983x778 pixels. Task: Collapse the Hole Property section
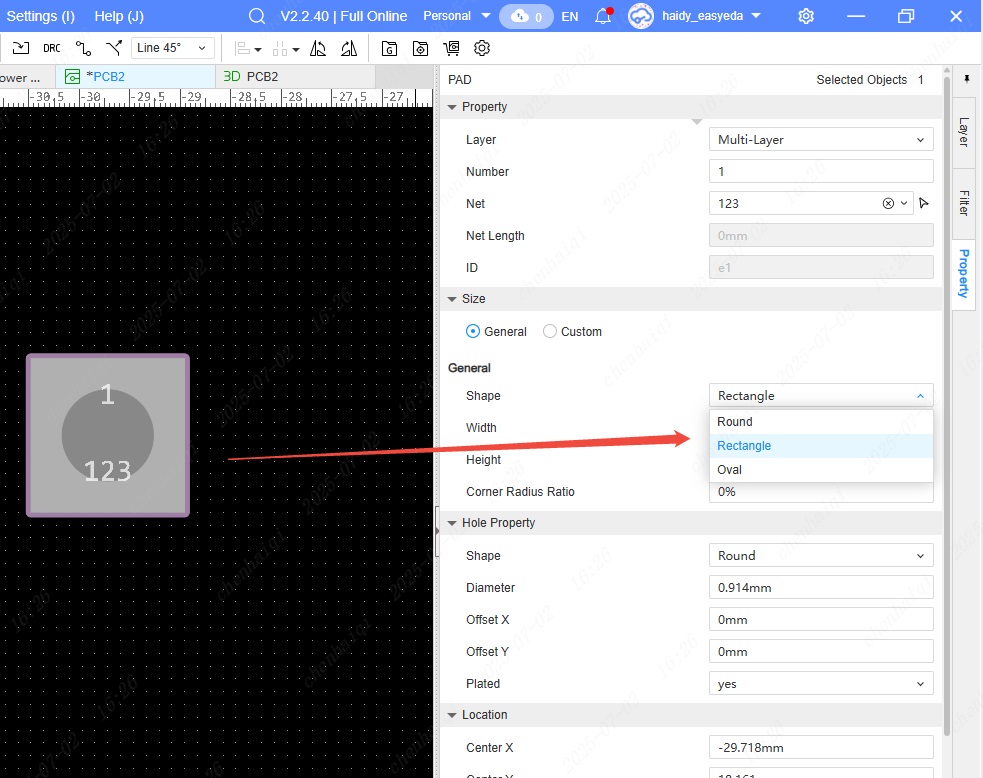pos(453,523)
